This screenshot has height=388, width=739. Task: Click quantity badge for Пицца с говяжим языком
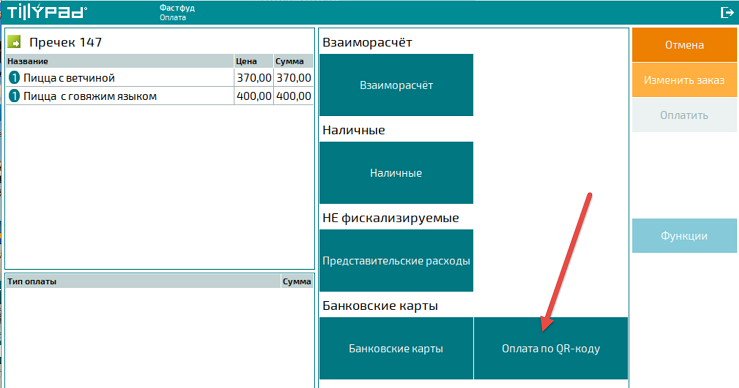[14, 96]
